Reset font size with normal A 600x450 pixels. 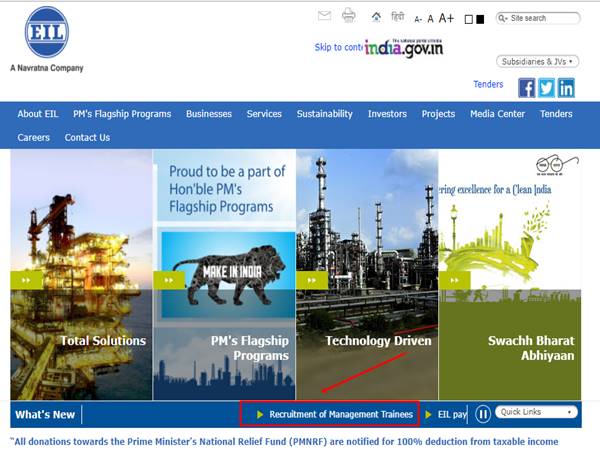click(x=430, y=18)
